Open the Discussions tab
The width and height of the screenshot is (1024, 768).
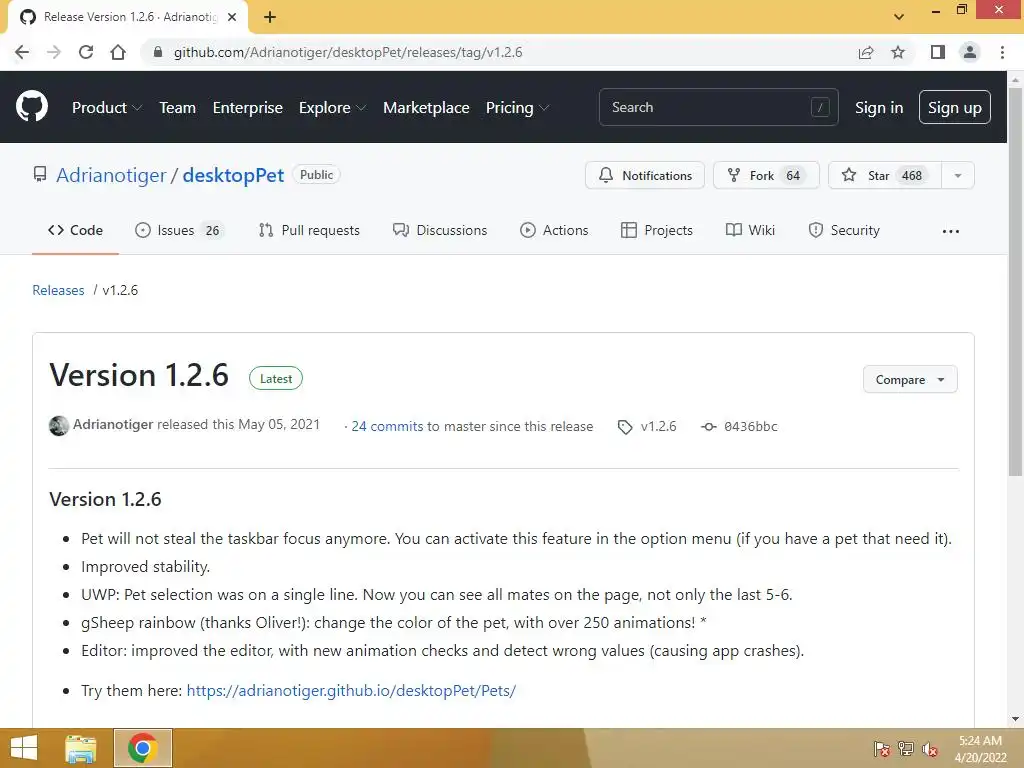(440, 231)
